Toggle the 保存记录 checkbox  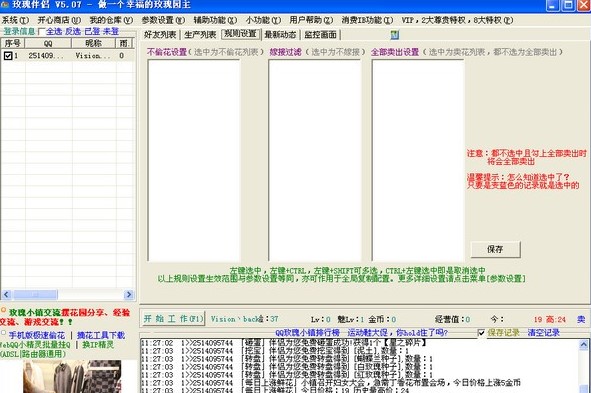tap(481, 333)
